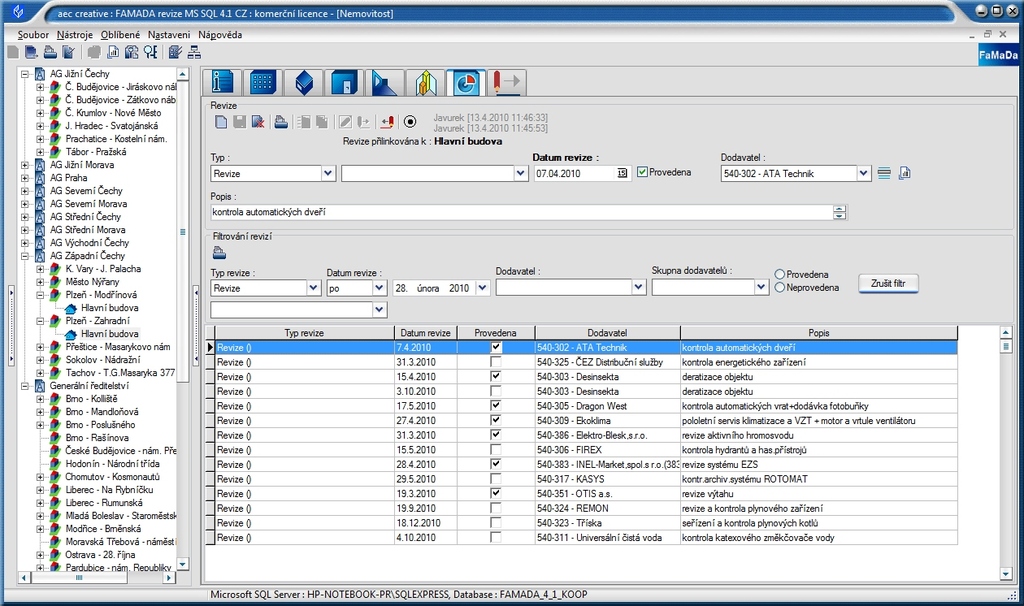Image resolution: width=1024 pixels, height=606 pixels.
Task: Open the Nastavení menu
Action: click(x=169, y=35)
